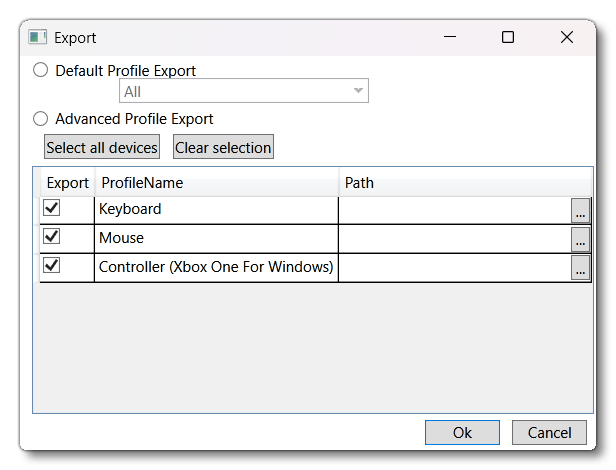Cancel the Export dialog
The image size is (616, 470).
[549, 432]
